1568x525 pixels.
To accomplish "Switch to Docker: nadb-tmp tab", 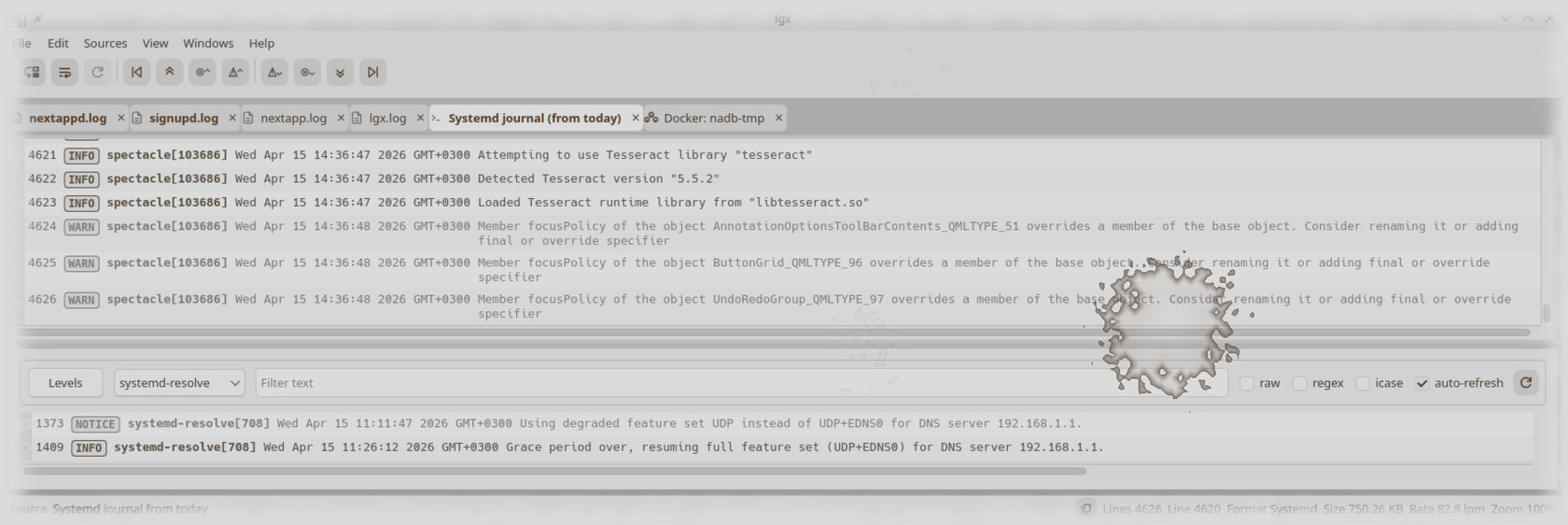I will click(x=713, y=119).
